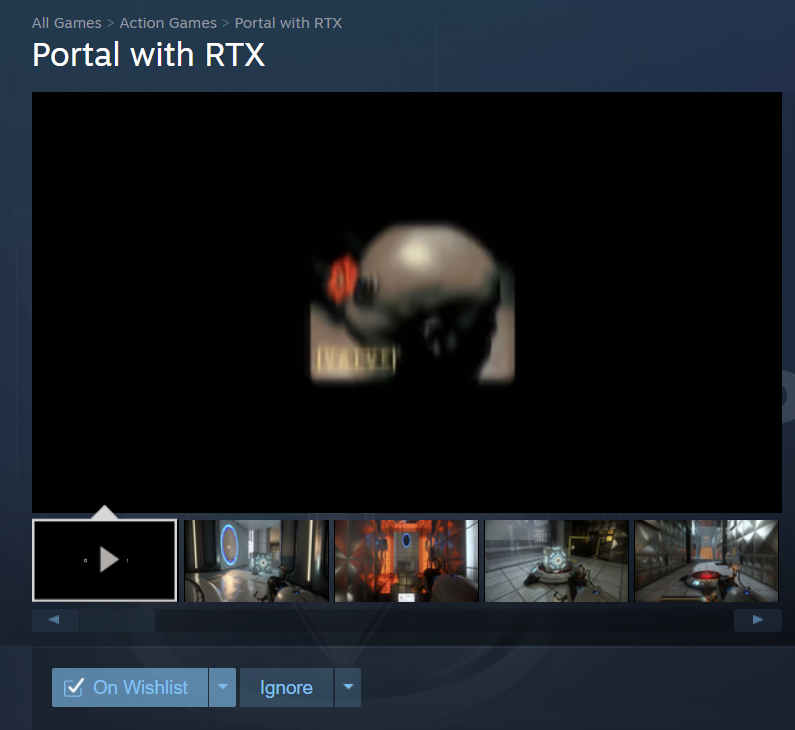
Task: Click the left arrow of thumbnail strip
Action: [x=55, y=620]
